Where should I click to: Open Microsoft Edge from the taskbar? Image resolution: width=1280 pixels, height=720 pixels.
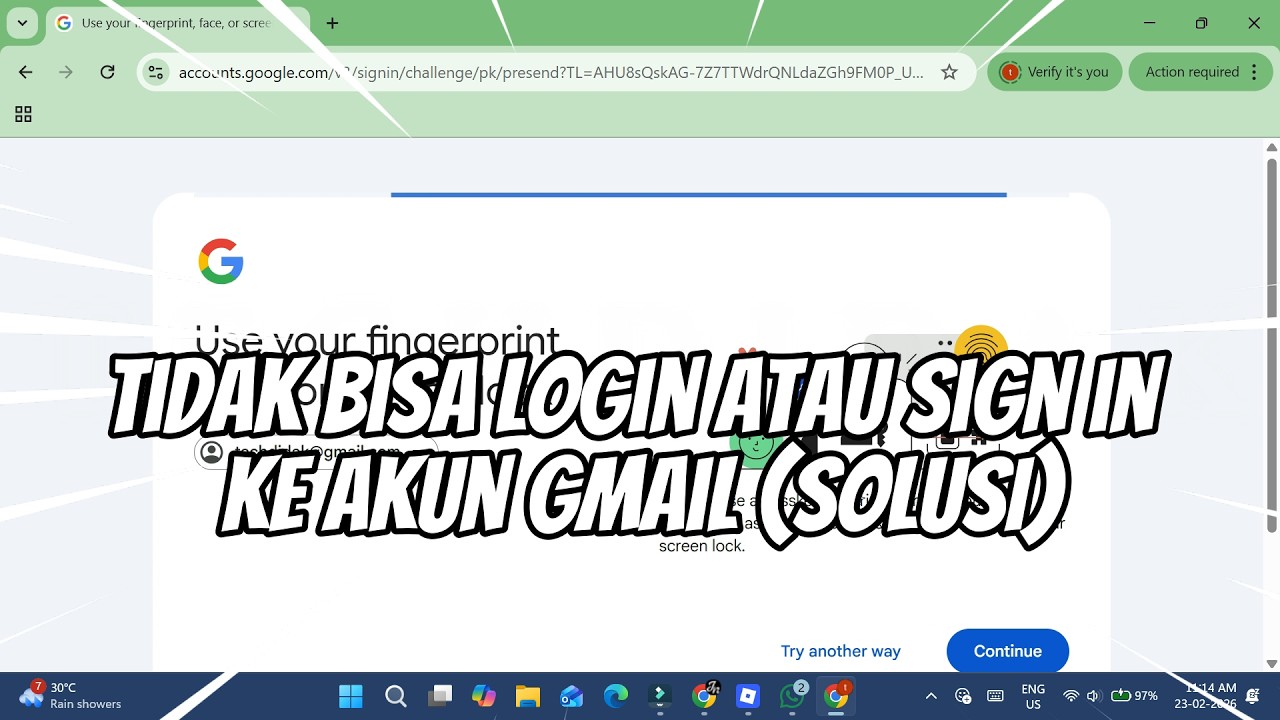(x=615, y=696)
